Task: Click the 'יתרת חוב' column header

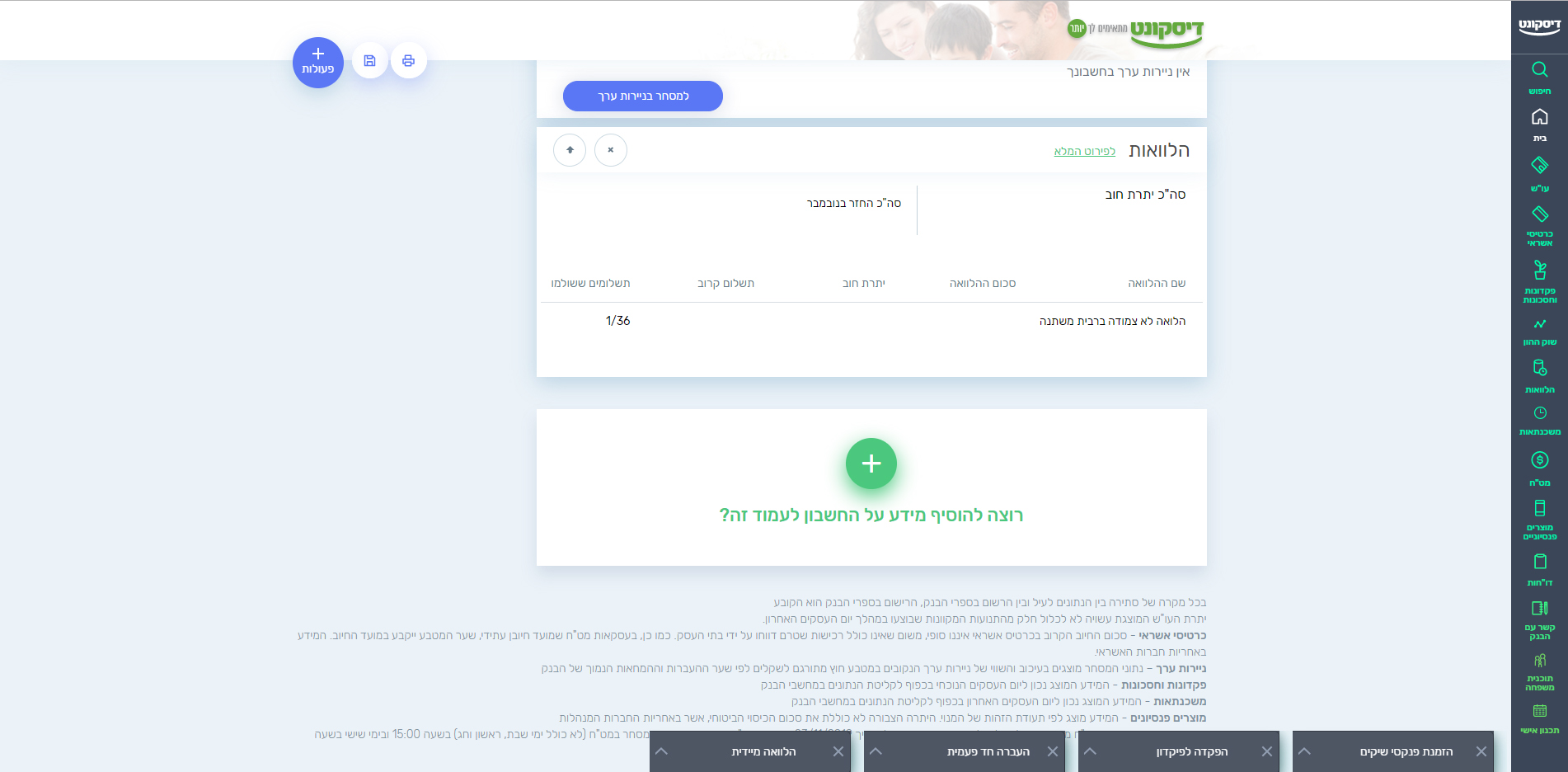Action: 864,283
